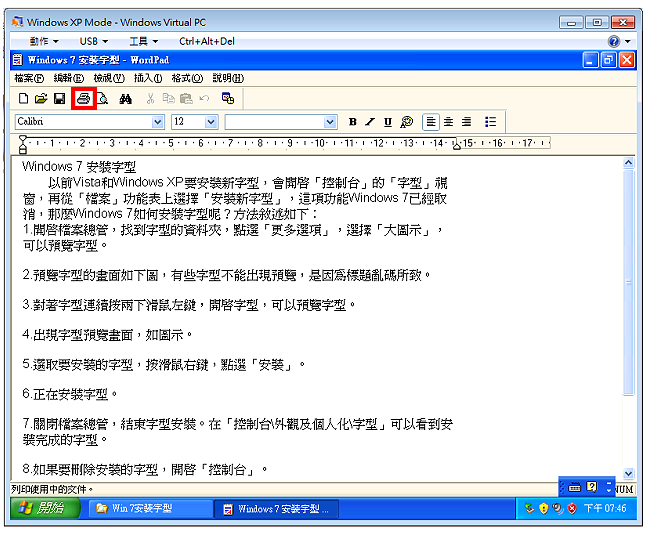
Task: Align text left
Action: tap(431, 122)
